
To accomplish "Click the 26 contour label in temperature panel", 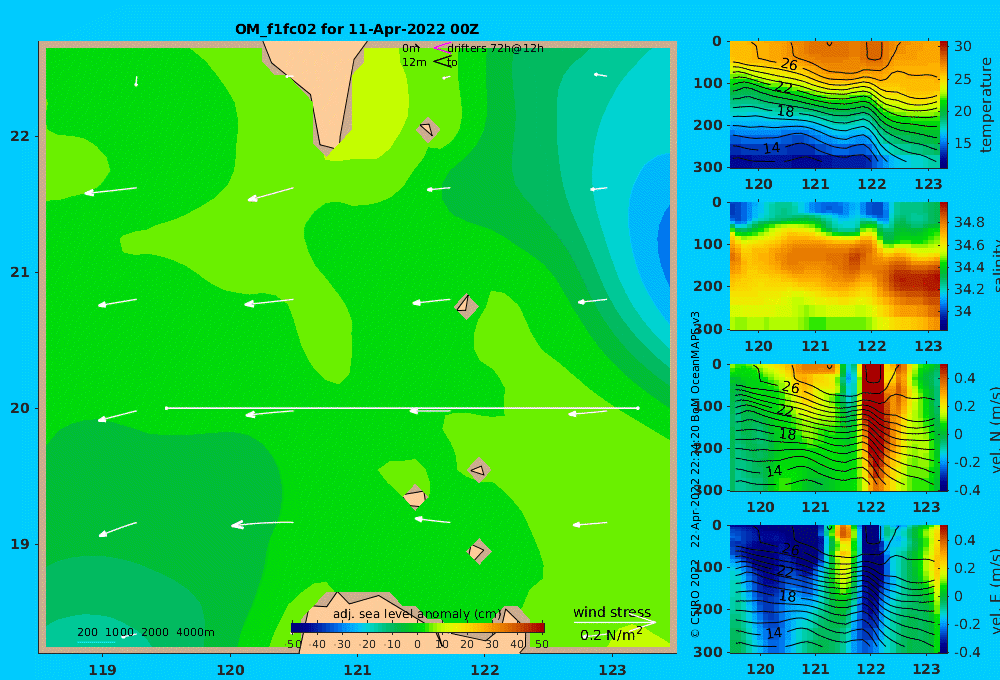I will (789, 64).
